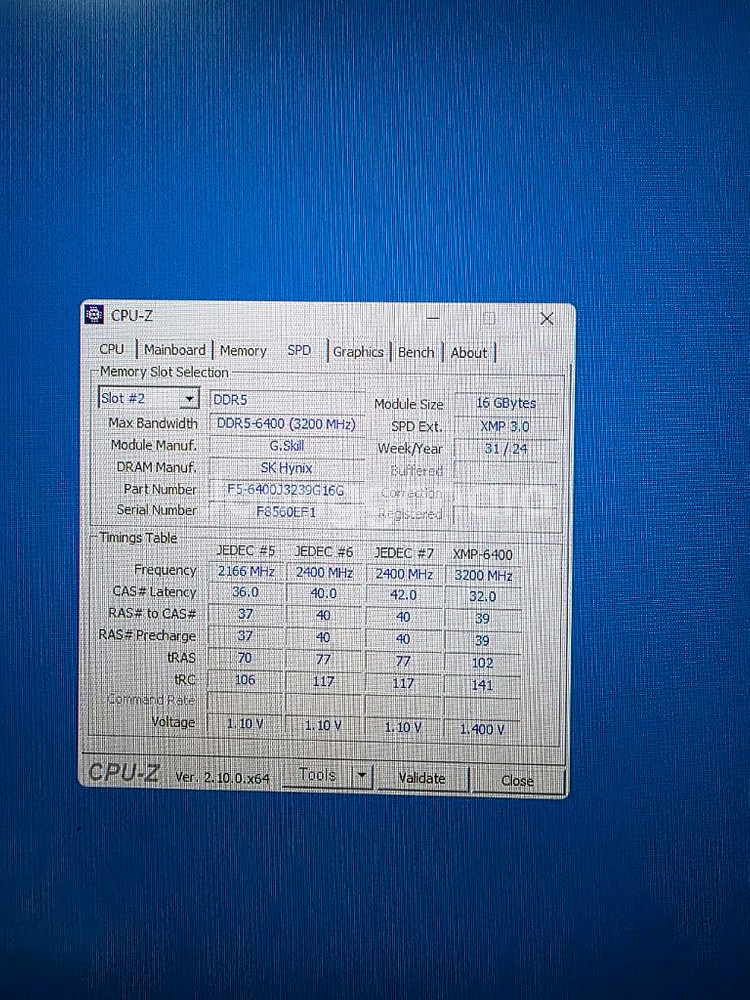Click the Close button at bottom
Viewport: 750px width, 1000px height.
tap(517, 780)
